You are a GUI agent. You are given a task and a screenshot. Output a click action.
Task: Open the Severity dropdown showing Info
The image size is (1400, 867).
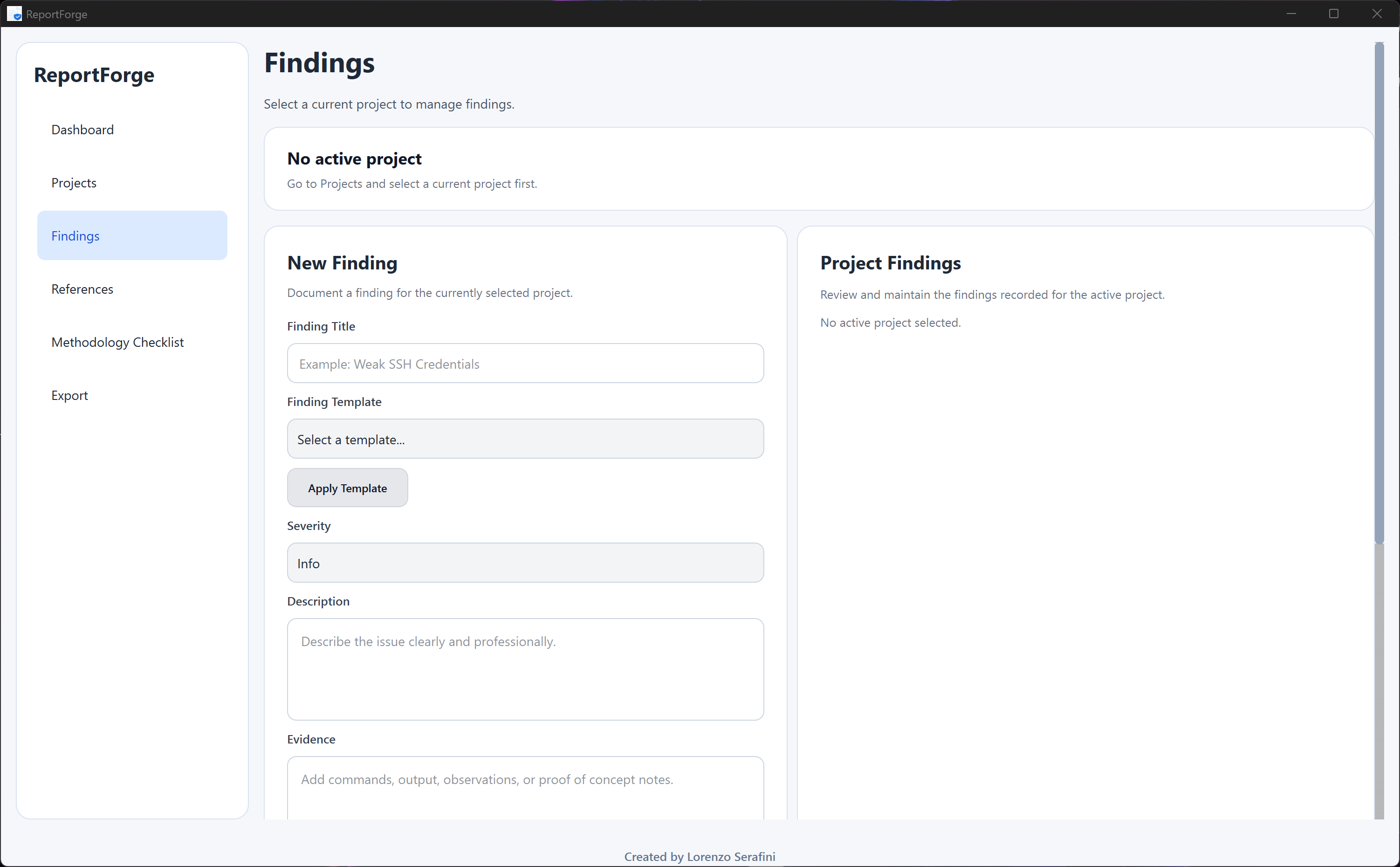tap(525, 563)
